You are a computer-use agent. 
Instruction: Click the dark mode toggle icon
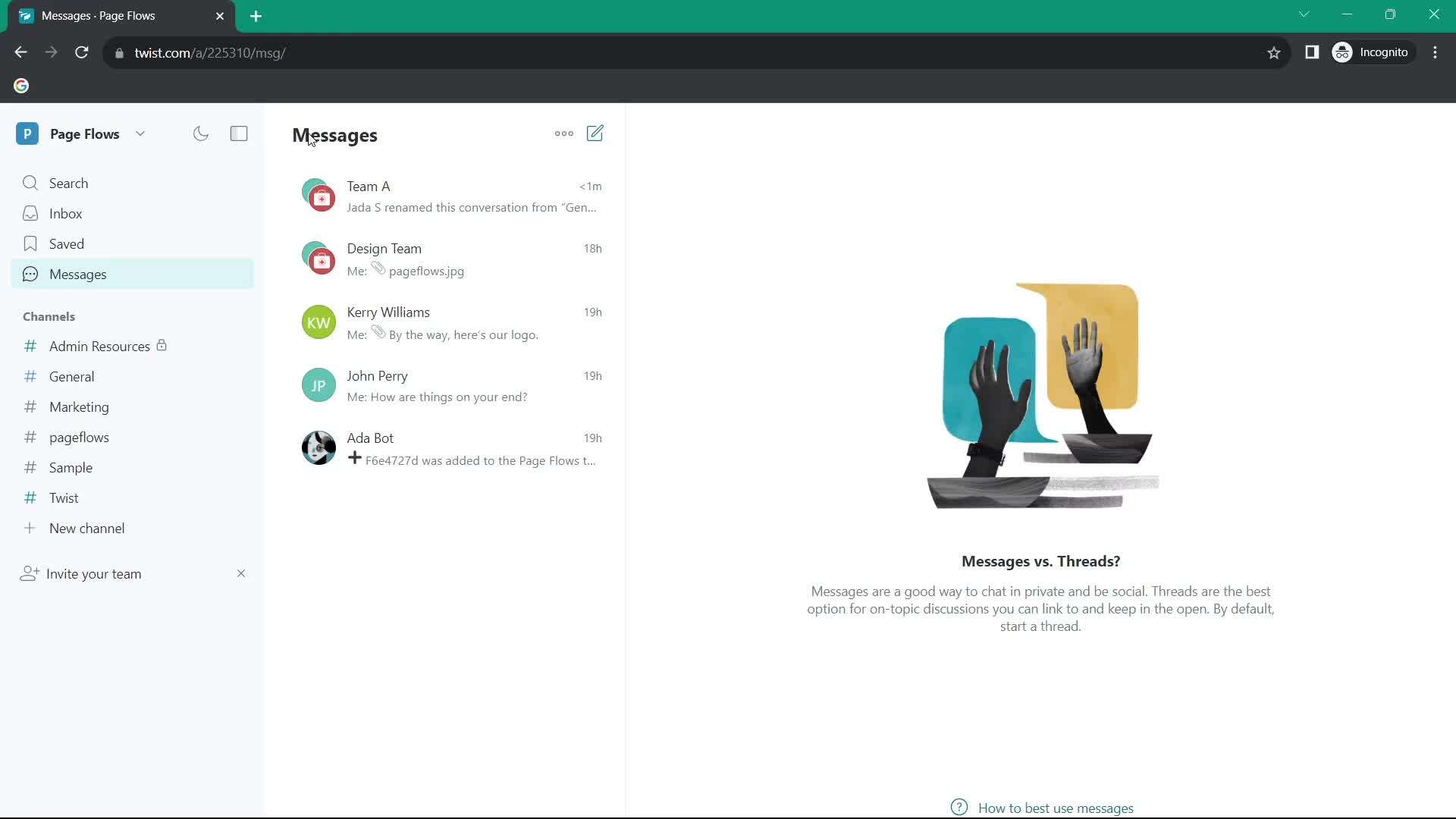(201, 133)
